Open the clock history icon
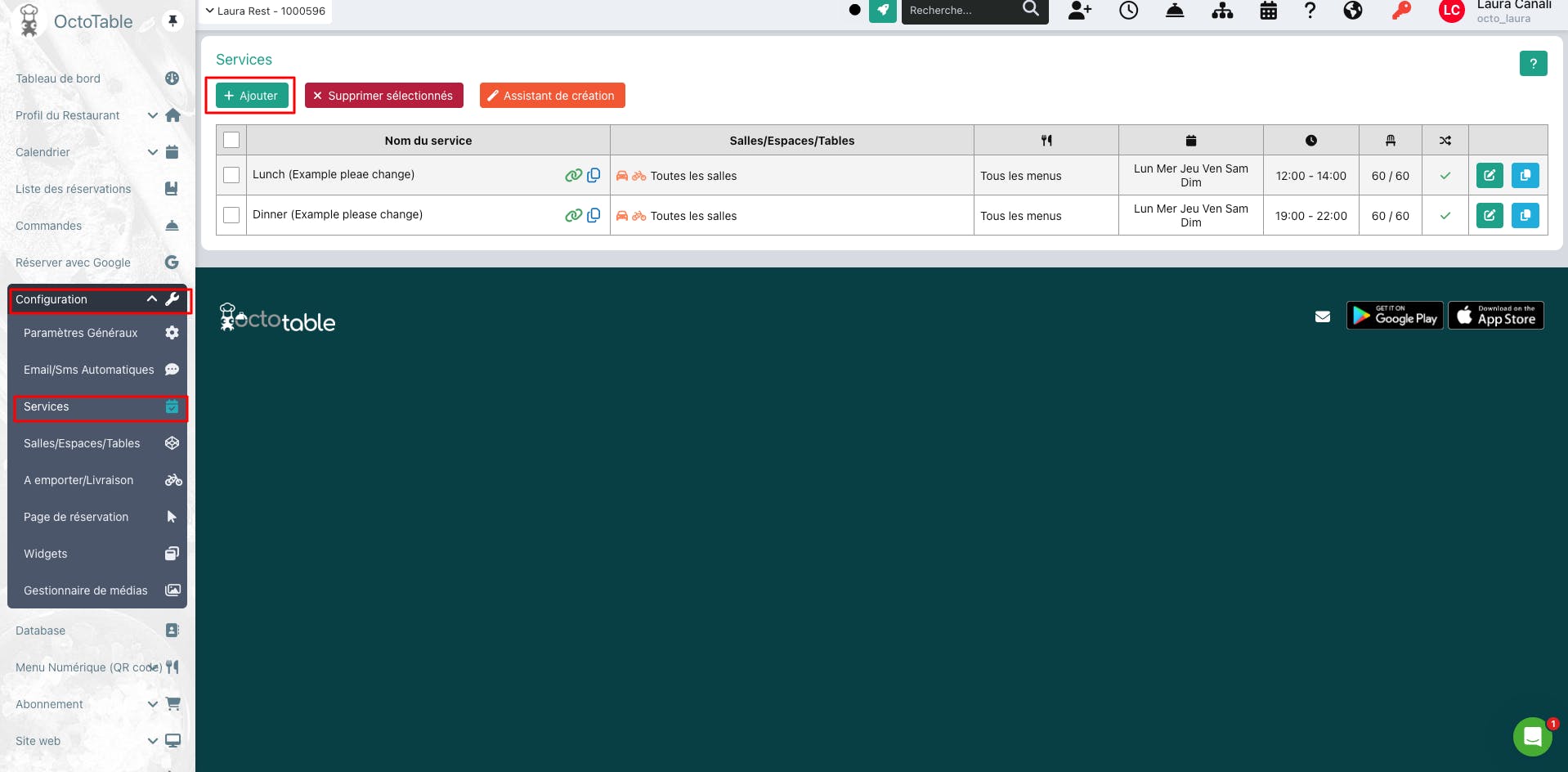 pos(1129,11)
